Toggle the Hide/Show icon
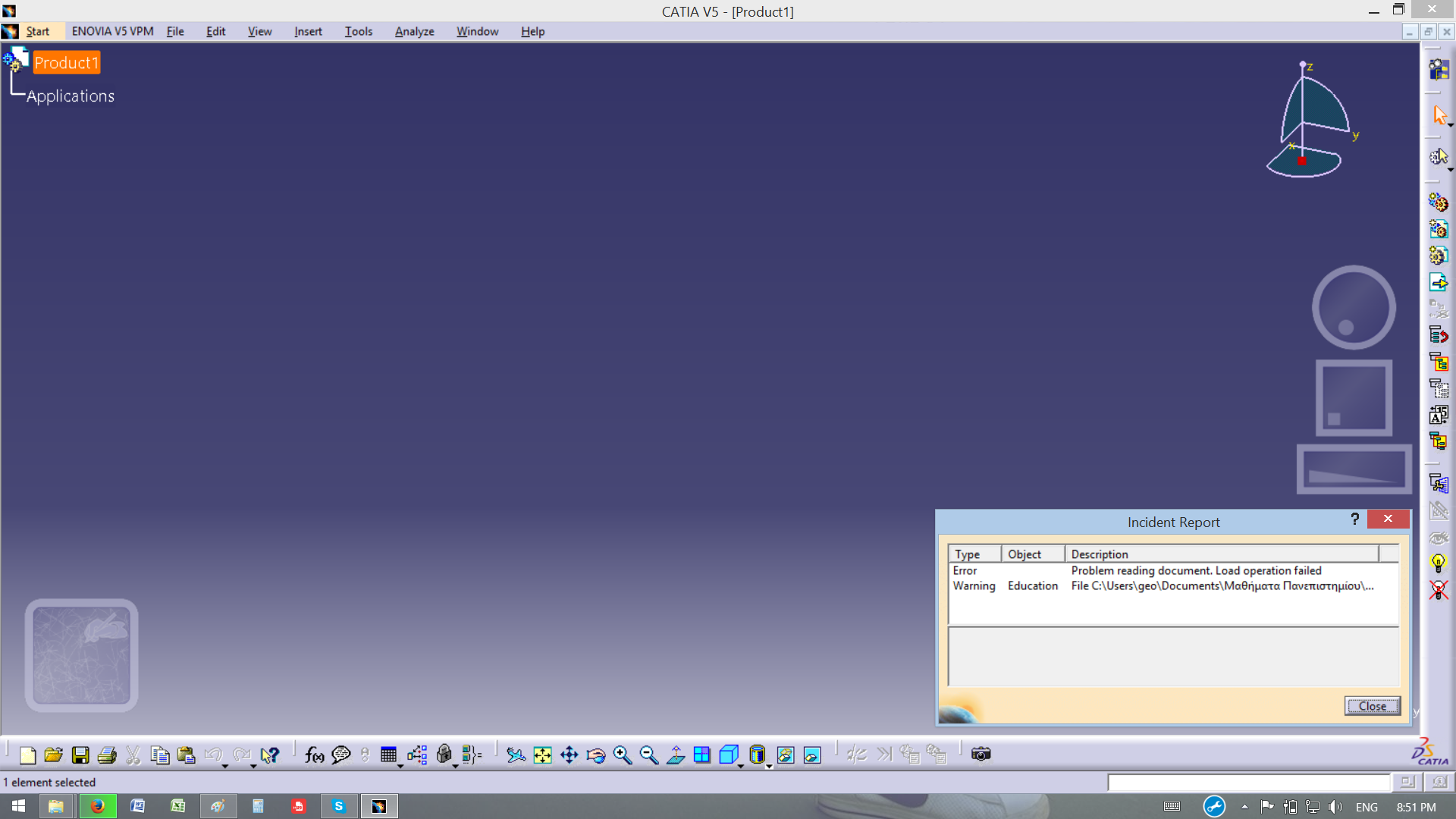 [786, 755]
